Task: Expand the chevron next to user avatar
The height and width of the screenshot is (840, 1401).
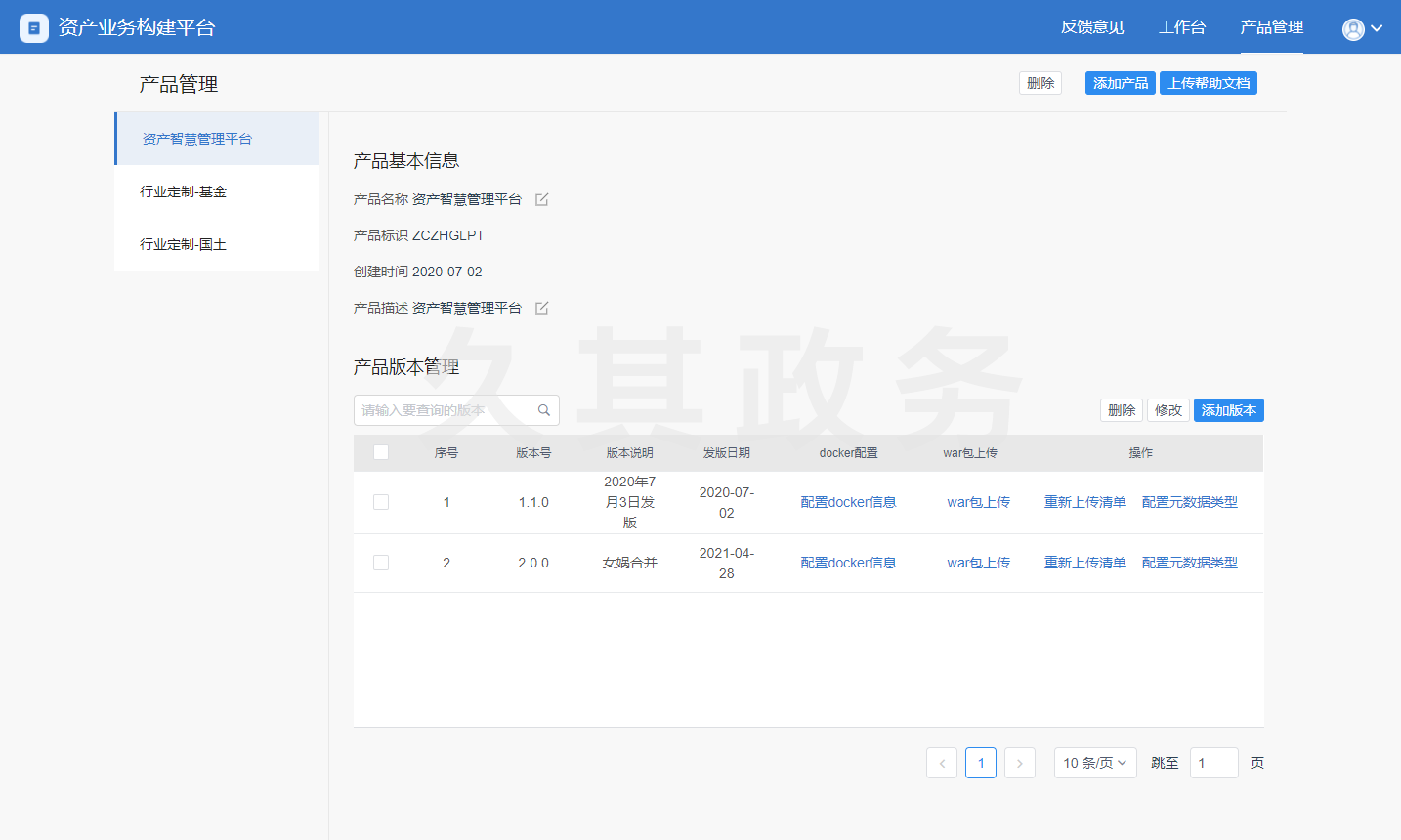Action: tap(1377, 28)
